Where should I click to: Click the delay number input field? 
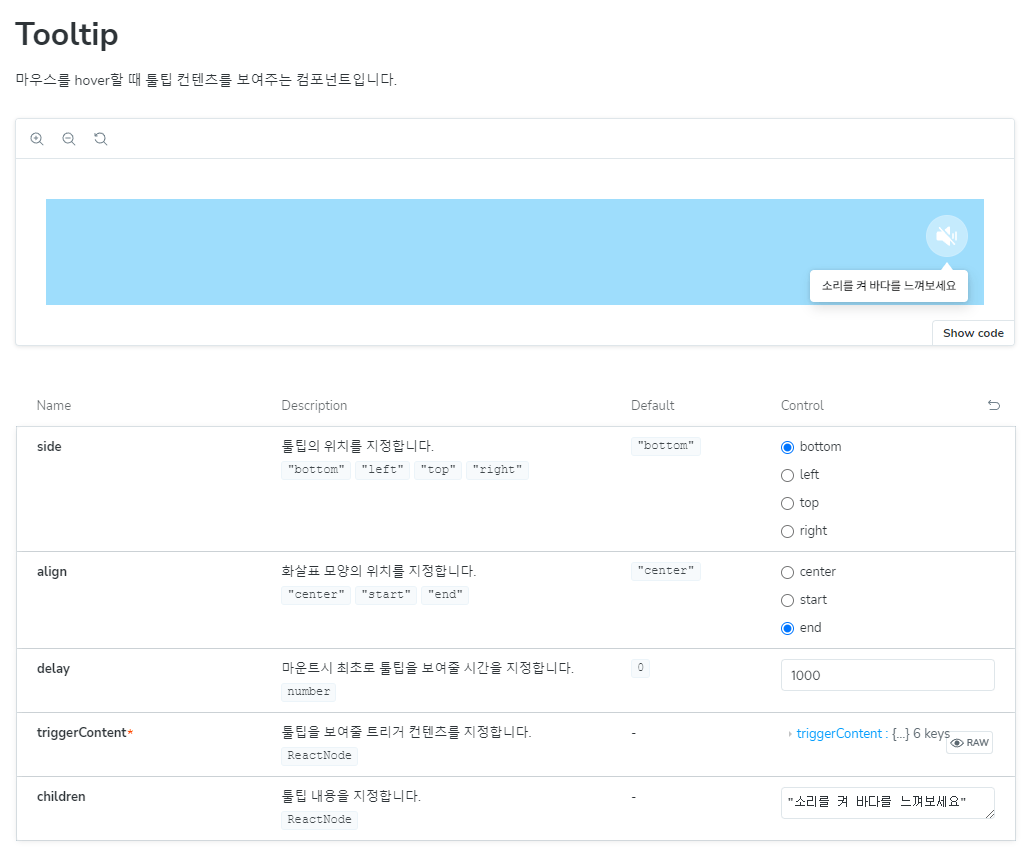[887, 675]
